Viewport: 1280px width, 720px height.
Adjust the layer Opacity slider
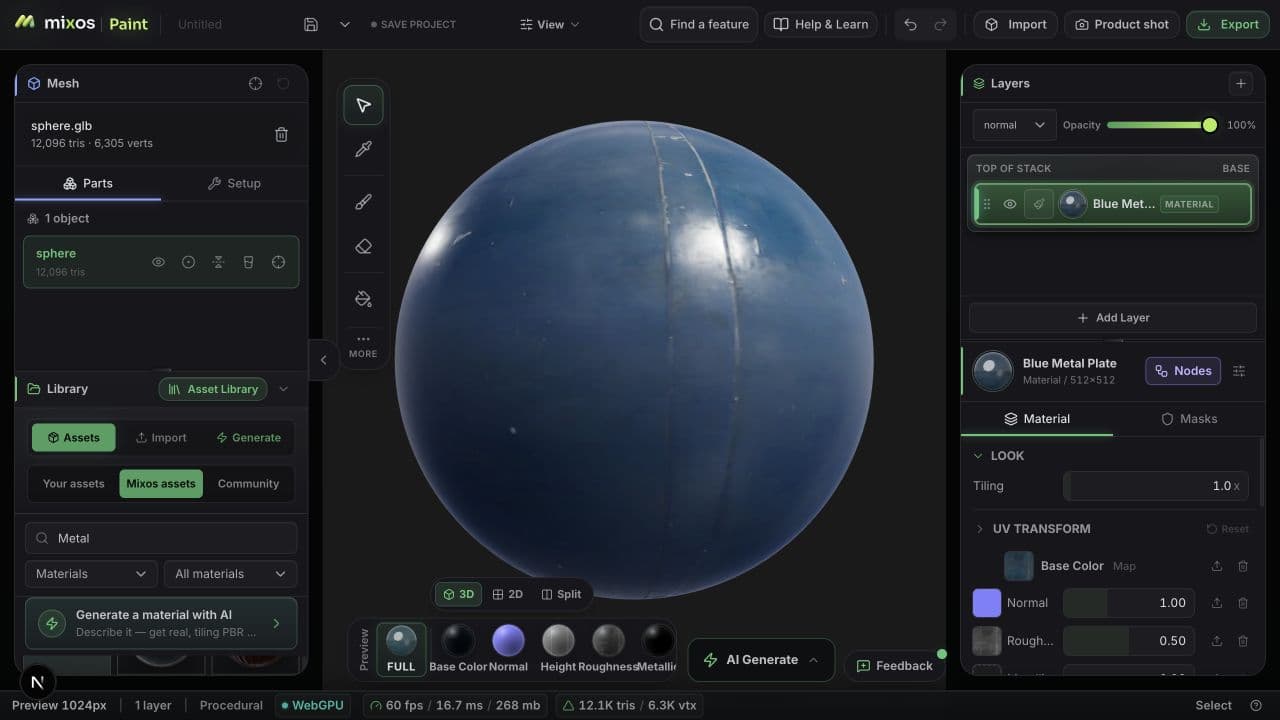(x=1162, y=125)
